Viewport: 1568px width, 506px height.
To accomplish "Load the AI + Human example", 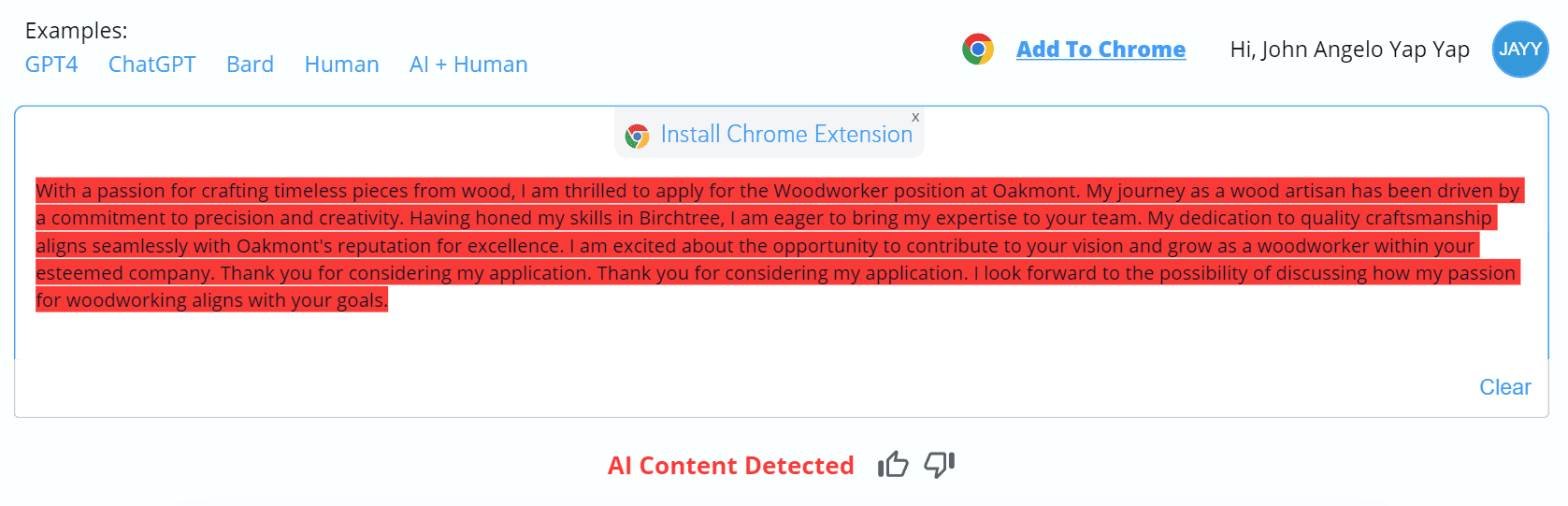I will 468,64.
